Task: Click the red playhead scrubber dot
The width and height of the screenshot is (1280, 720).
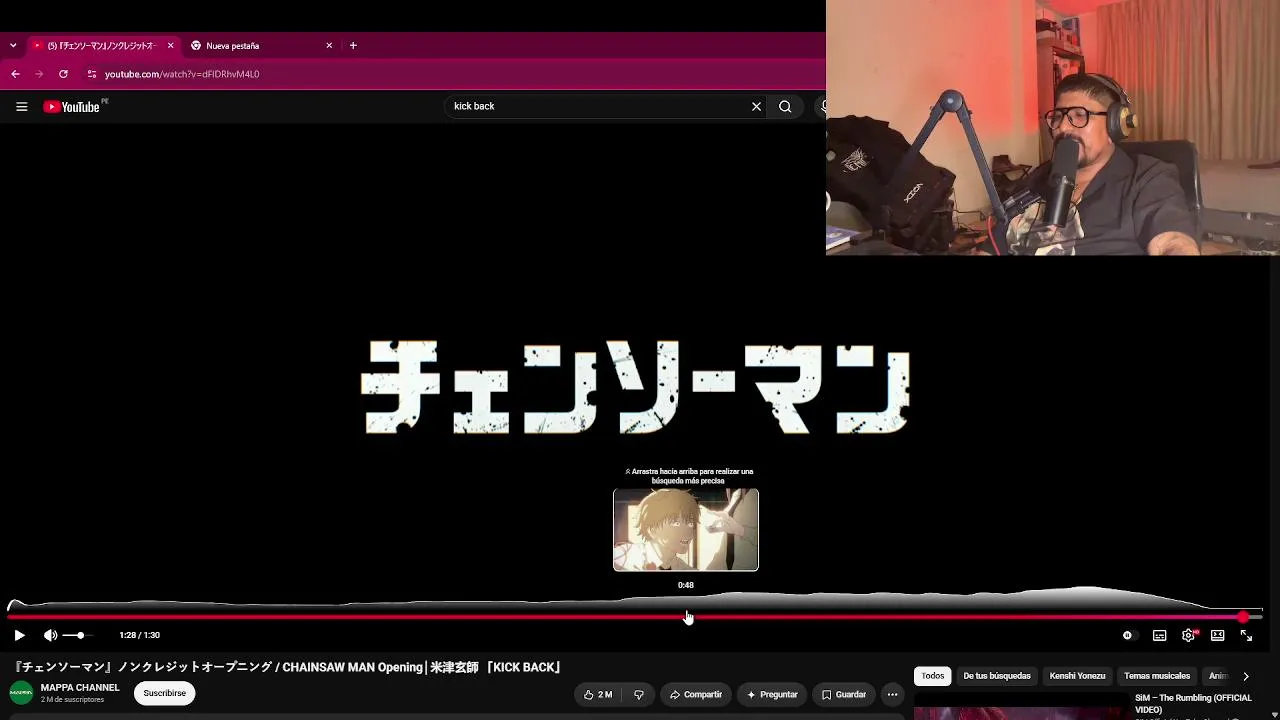Action: pos(1243,617)
